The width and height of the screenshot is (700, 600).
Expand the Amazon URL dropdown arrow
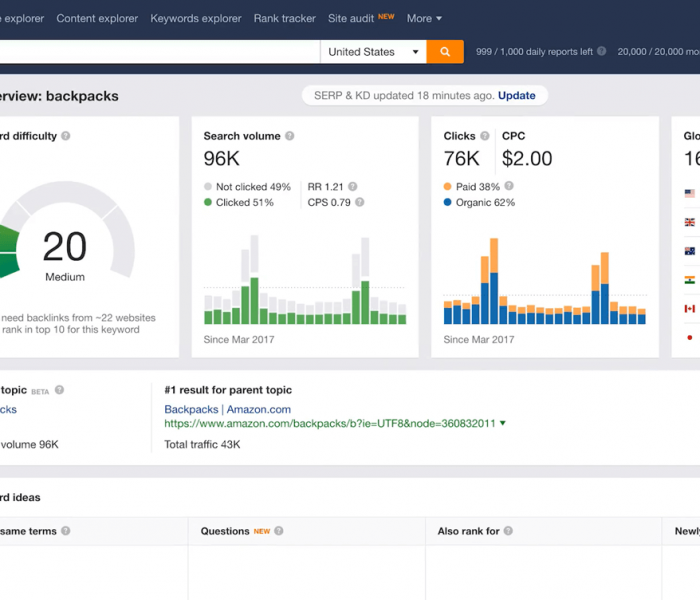[x=503, y=423]
